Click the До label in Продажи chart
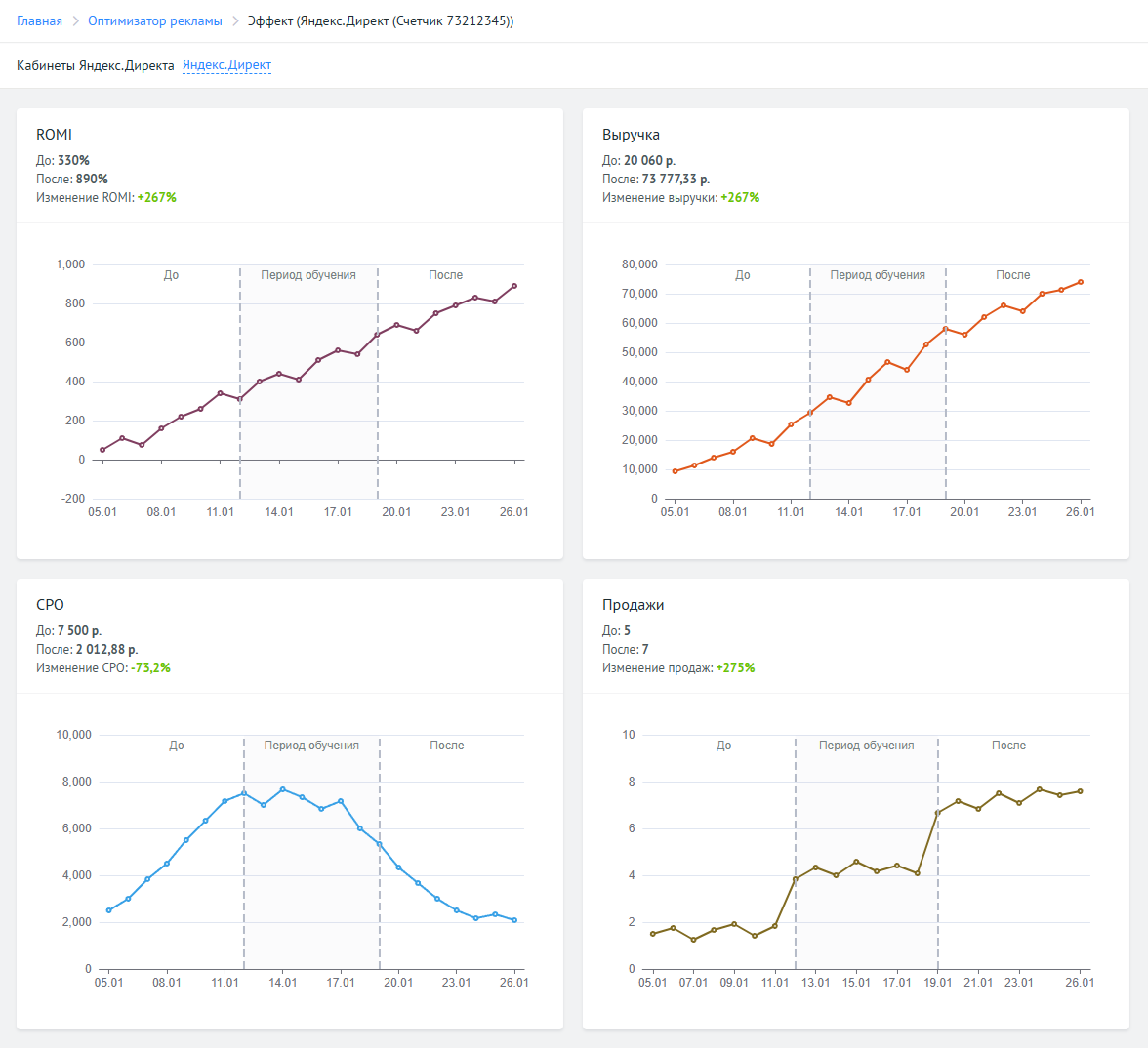 click(723, 746)
